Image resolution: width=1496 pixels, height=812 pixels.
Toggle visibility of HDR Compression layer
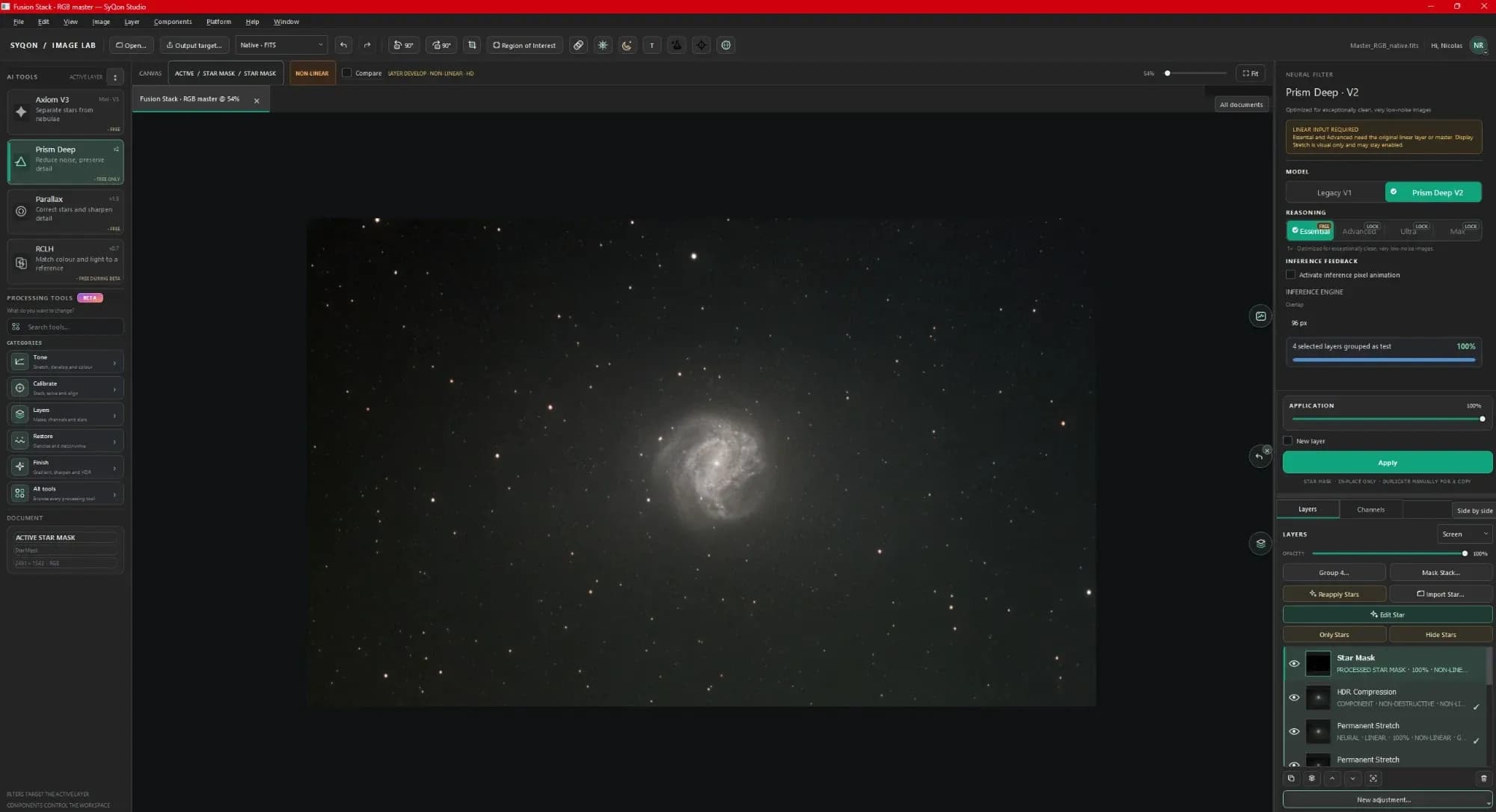pyautogui.click(x=1294, y=698)
